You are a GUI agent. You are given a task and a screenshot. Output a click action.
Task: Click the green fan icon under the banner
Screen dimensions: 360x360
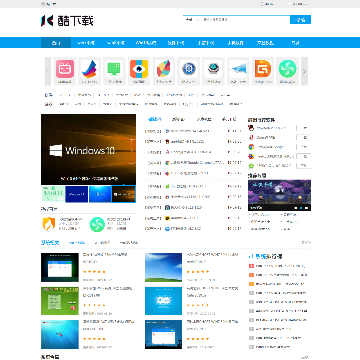97,224
